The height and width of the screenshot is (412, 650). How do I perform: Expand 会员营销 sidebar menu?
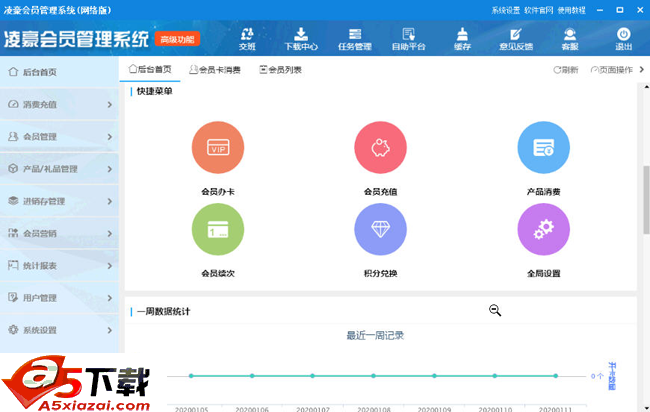pyautogui.click(x=59, y=233)
